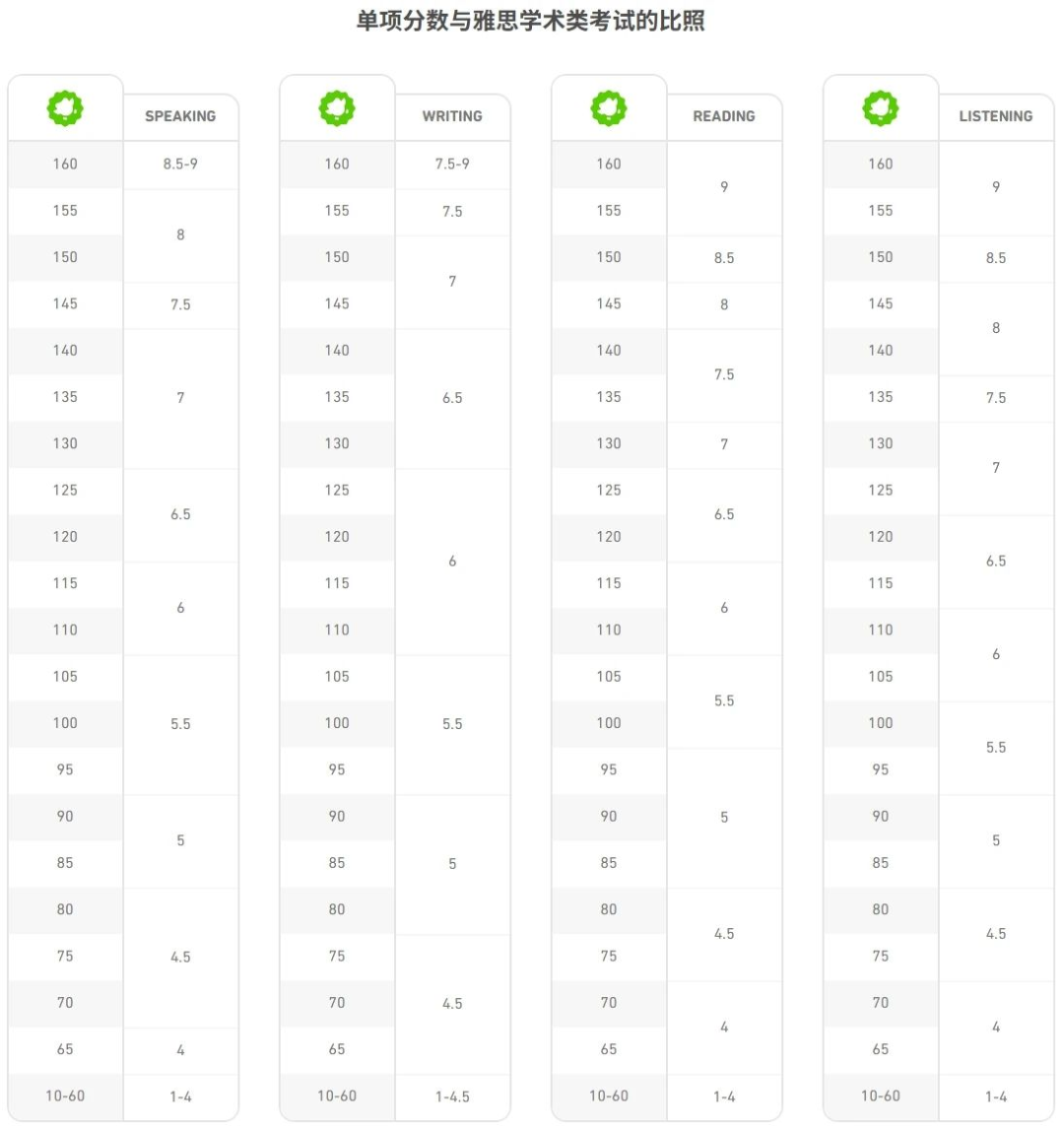Click score 10-60 in Speaking table

point(65,1096)
